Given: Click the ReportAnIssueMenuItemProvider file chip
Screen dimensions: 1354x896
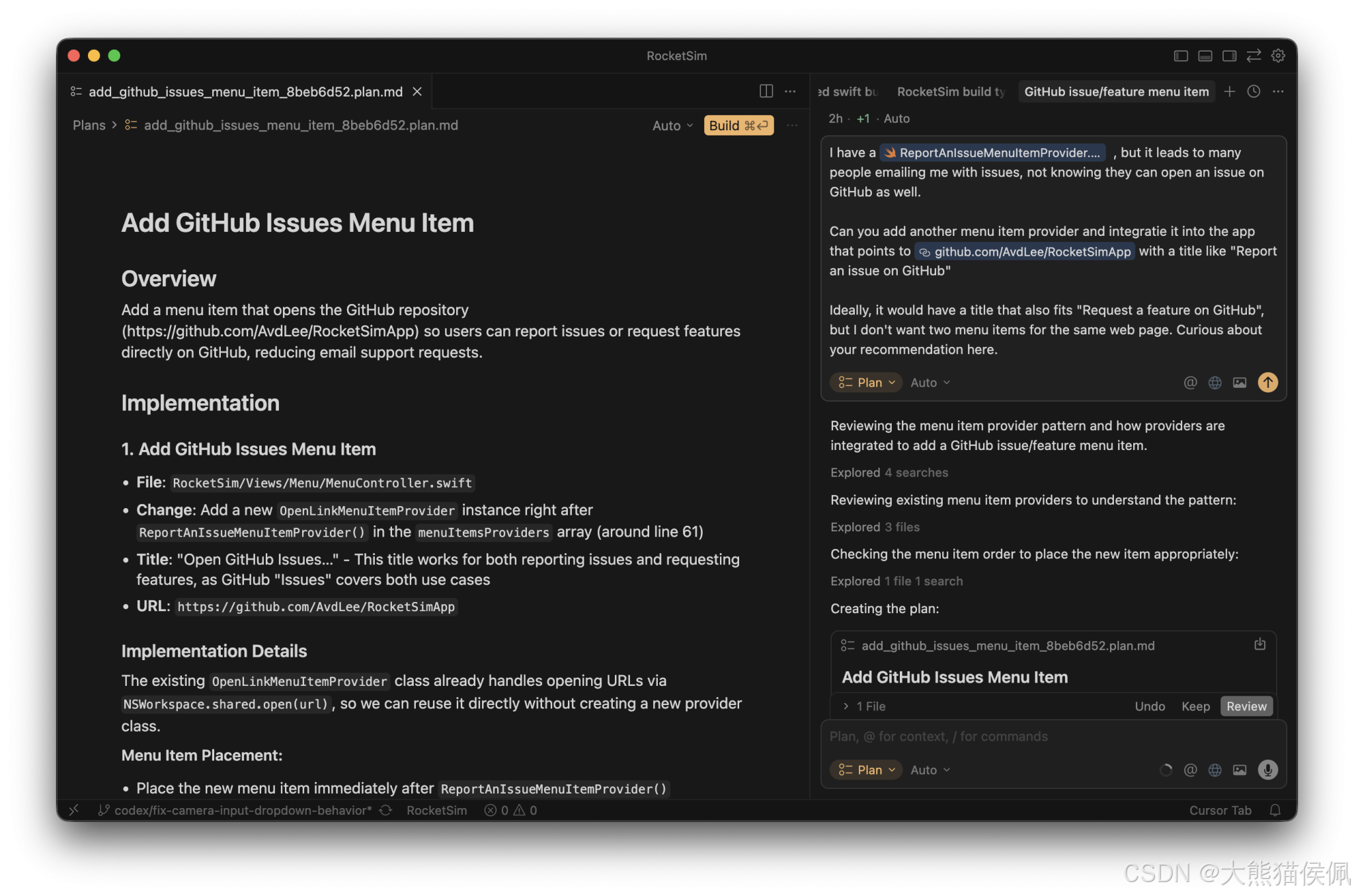Looking at the screenshot, I should (x=992, y=153).
